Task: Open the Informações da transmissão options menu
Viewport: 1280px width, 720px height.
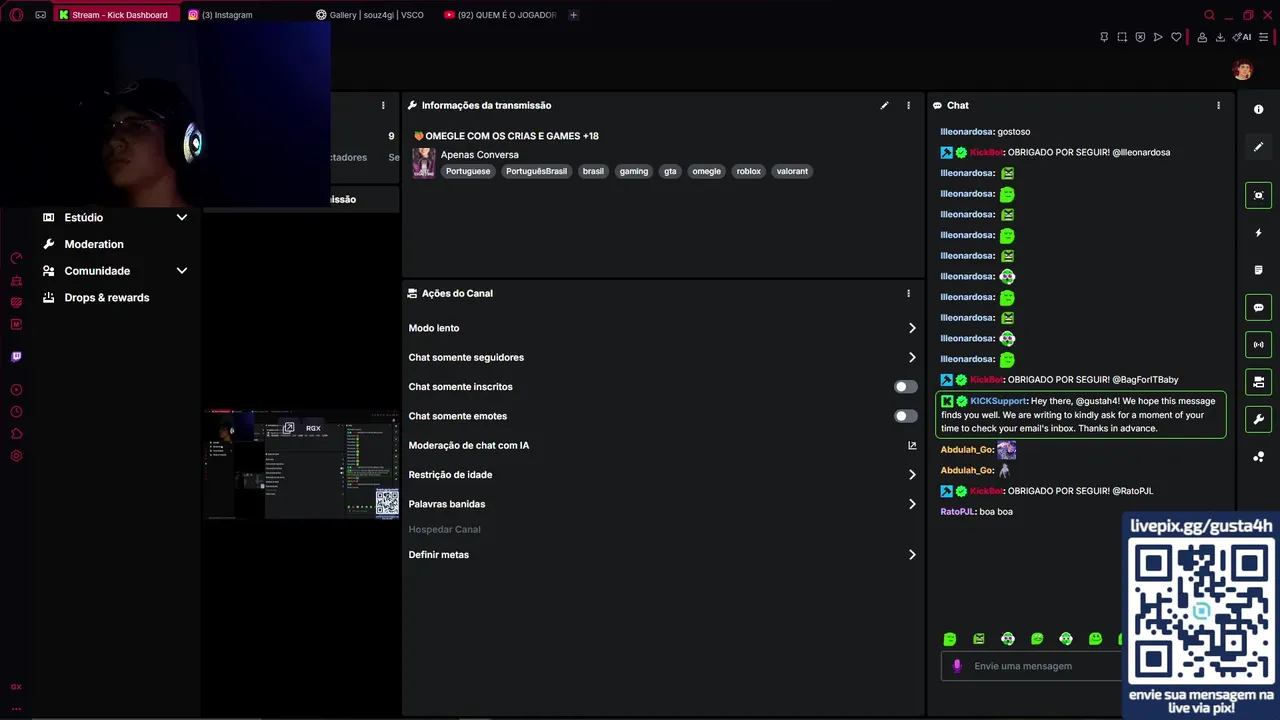Action: (908, 105)
